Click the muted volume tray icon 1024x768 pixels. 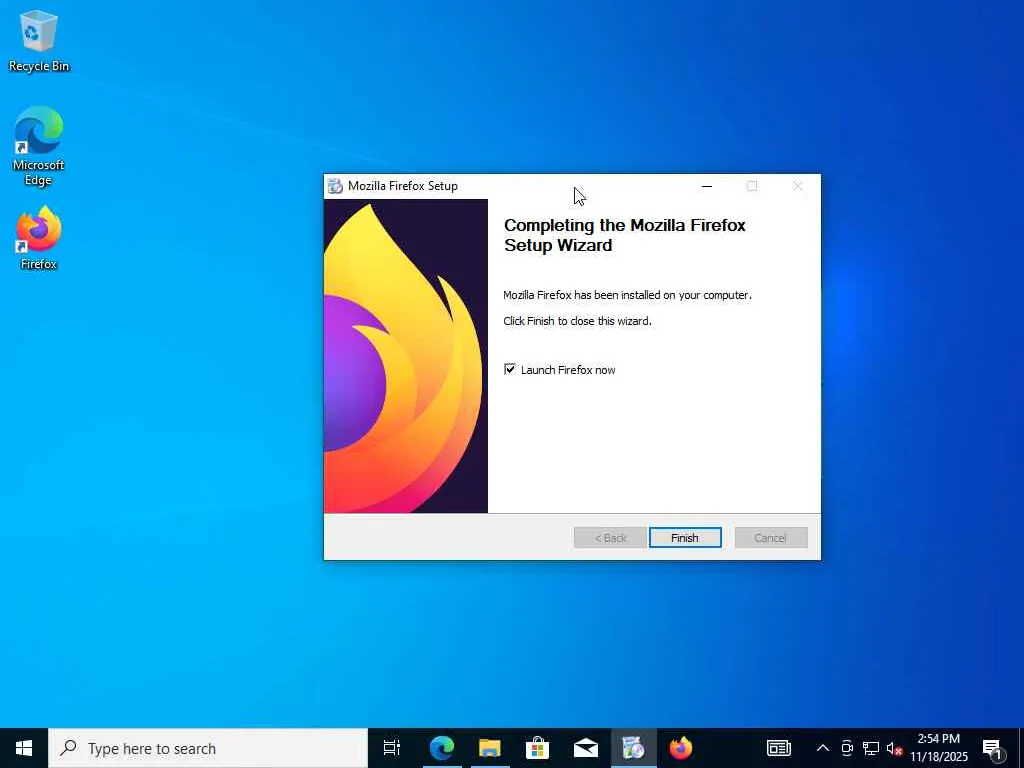[x=894, y=748]
